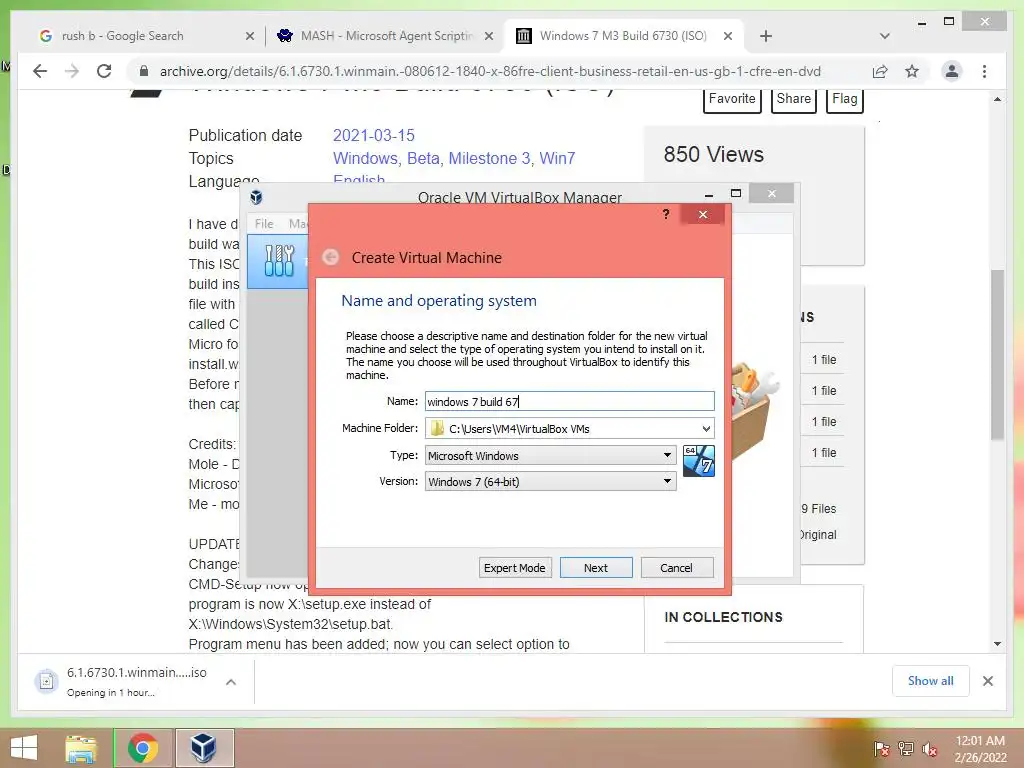The width and height of the screenshot is (1024, 768).
Task: Share this page via toolbar icon
Action: click(880, 71)
